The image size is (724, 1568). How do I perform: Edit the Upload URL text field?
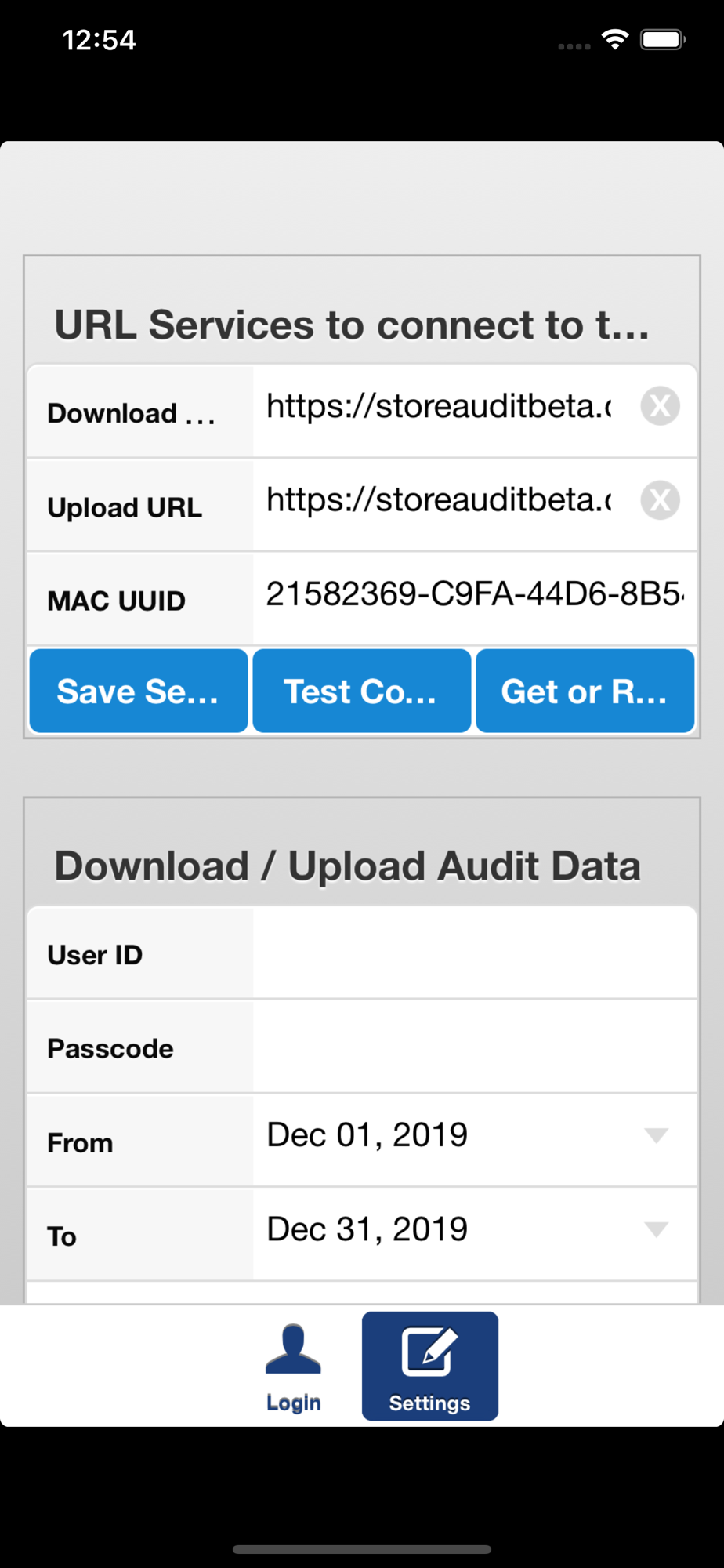pos(439,500)
